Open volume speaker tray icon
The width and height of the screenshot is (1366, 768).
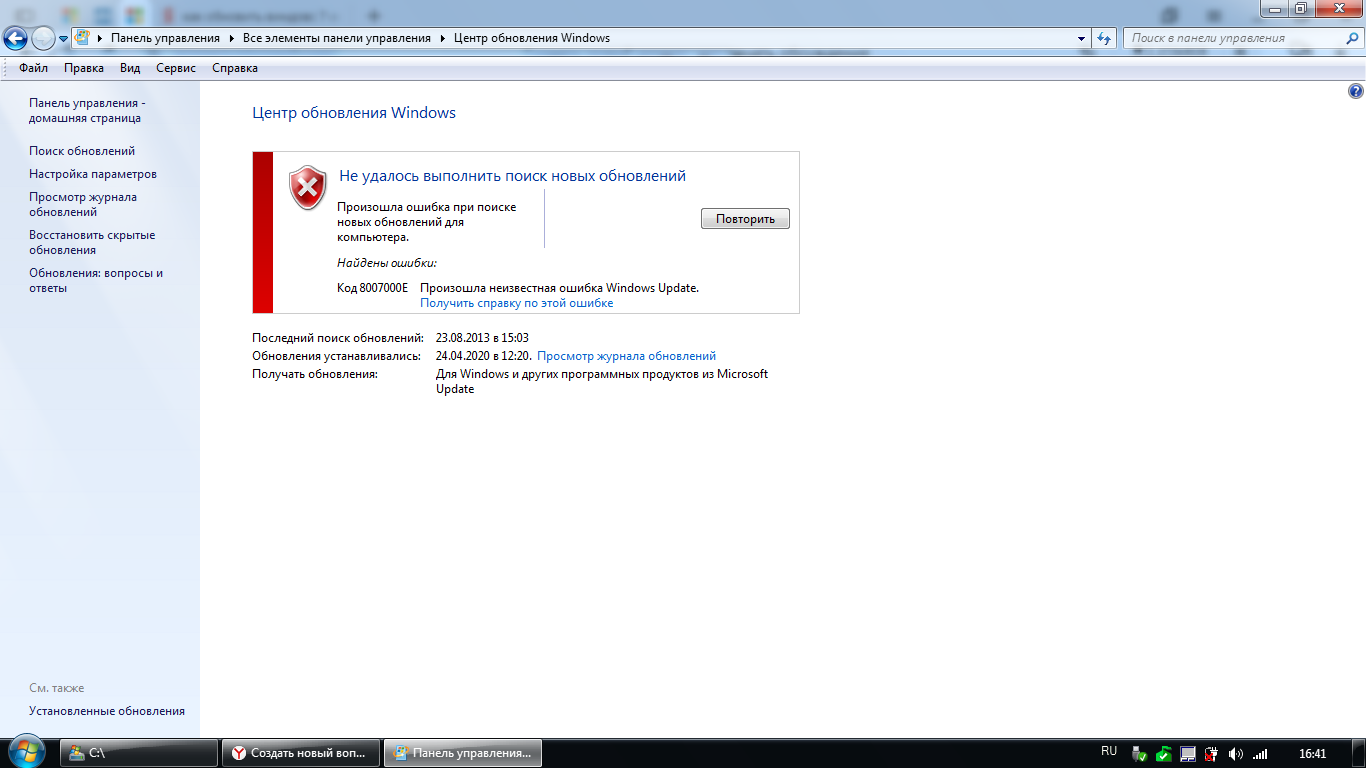pos(1236,753)
